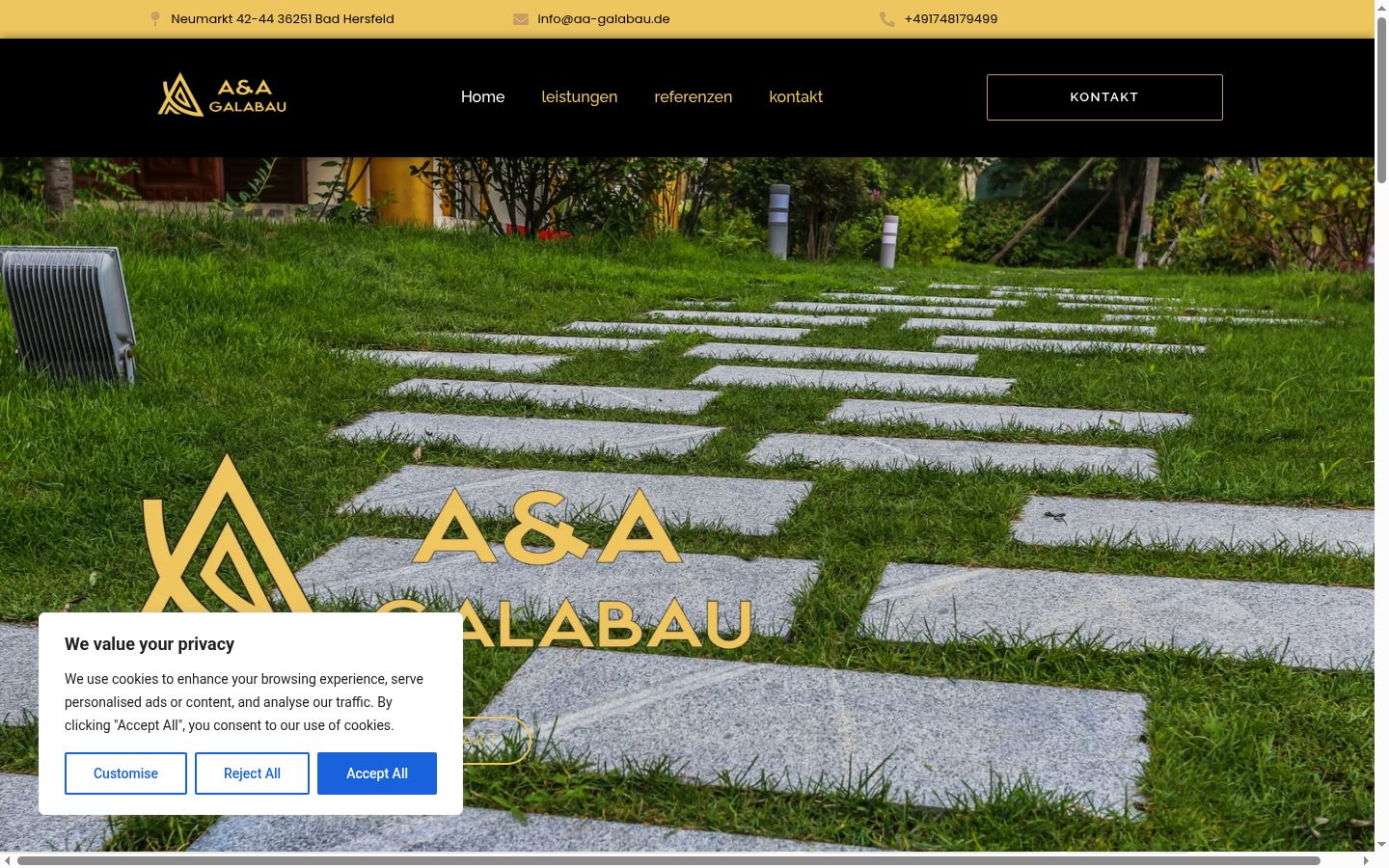This screenshot has width=1389, height=868.
Task: Open the leistungen menu item
Action: 579,96
